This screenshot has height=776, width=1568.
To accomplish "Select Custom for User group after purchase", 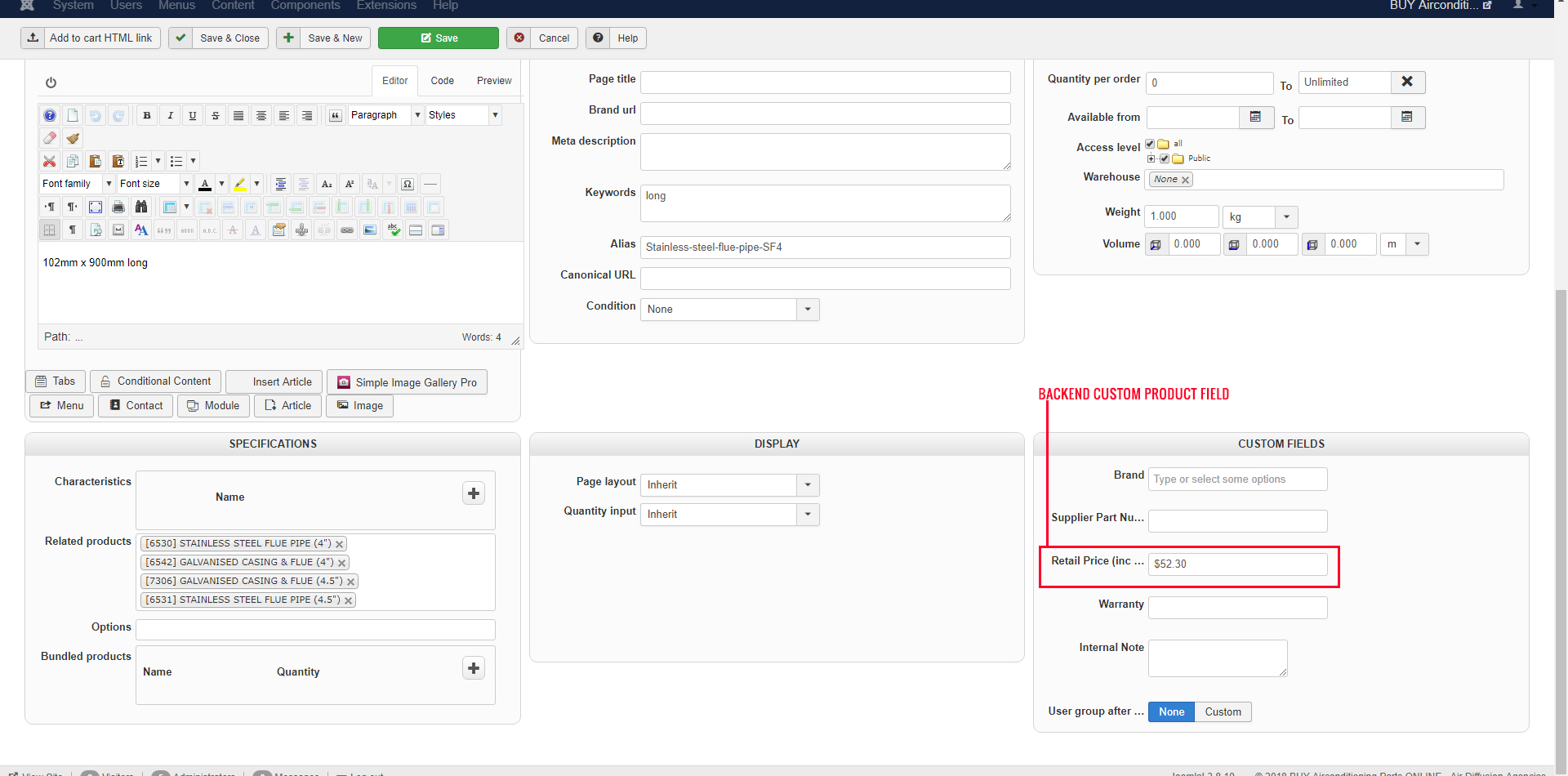I will [x=1223, y=712].
